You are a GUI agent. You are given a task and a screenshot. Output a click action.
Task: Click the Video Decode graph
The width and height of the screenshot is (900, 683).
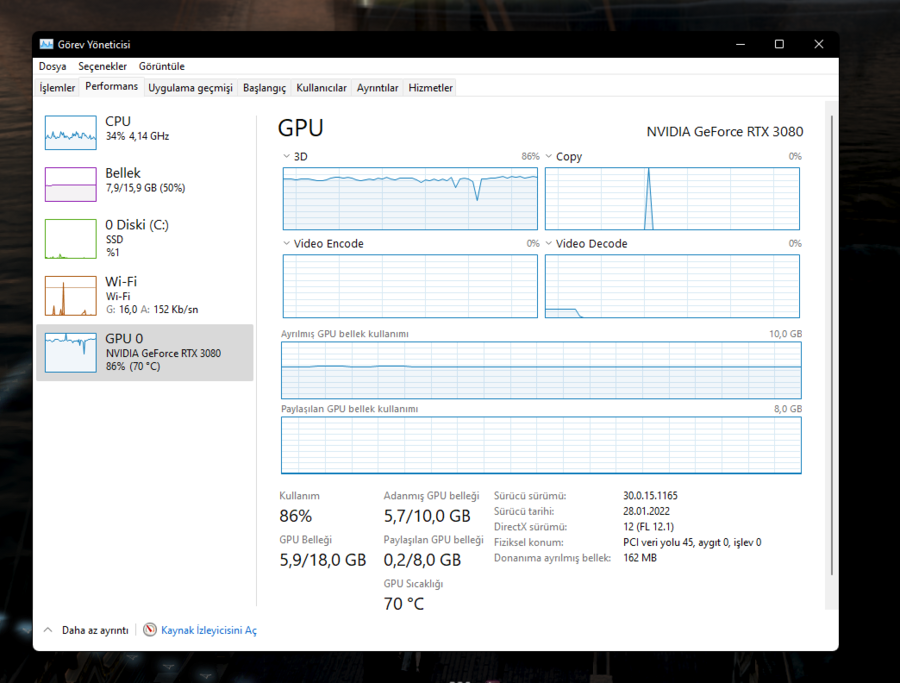coord(672,286)
